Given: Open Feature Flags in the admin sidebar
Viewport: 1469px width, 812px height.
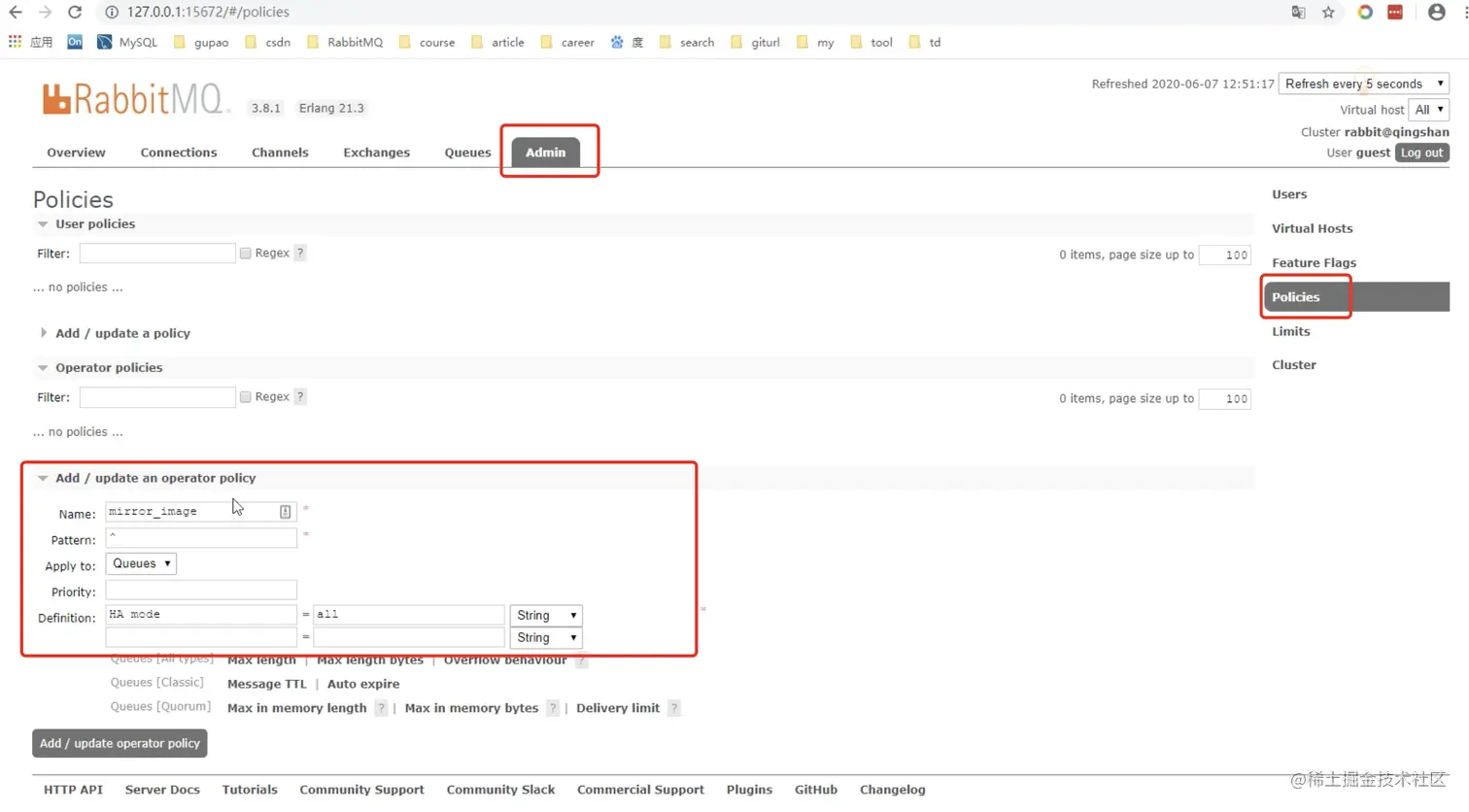Looking at the screenshot, I should click(x=1314, y=262).
